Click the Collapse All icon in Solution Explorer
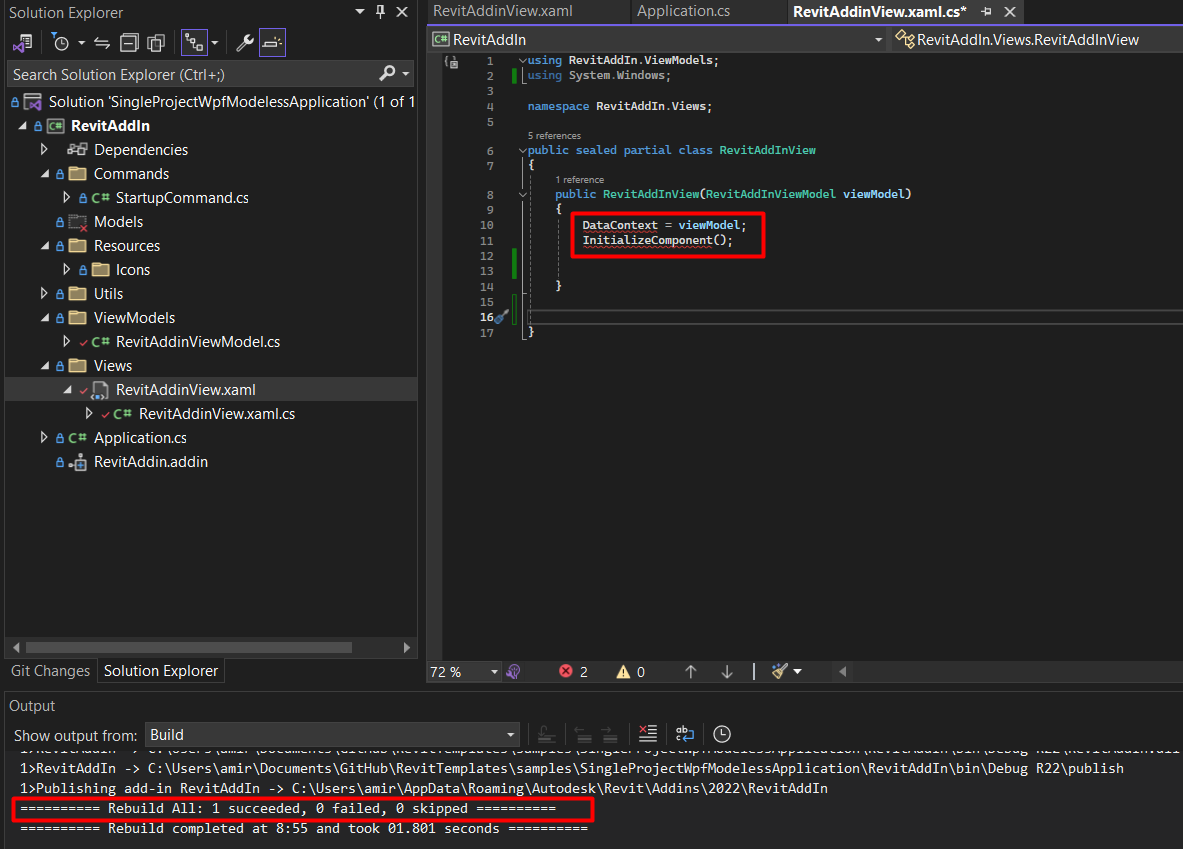 tap(130, 43)
